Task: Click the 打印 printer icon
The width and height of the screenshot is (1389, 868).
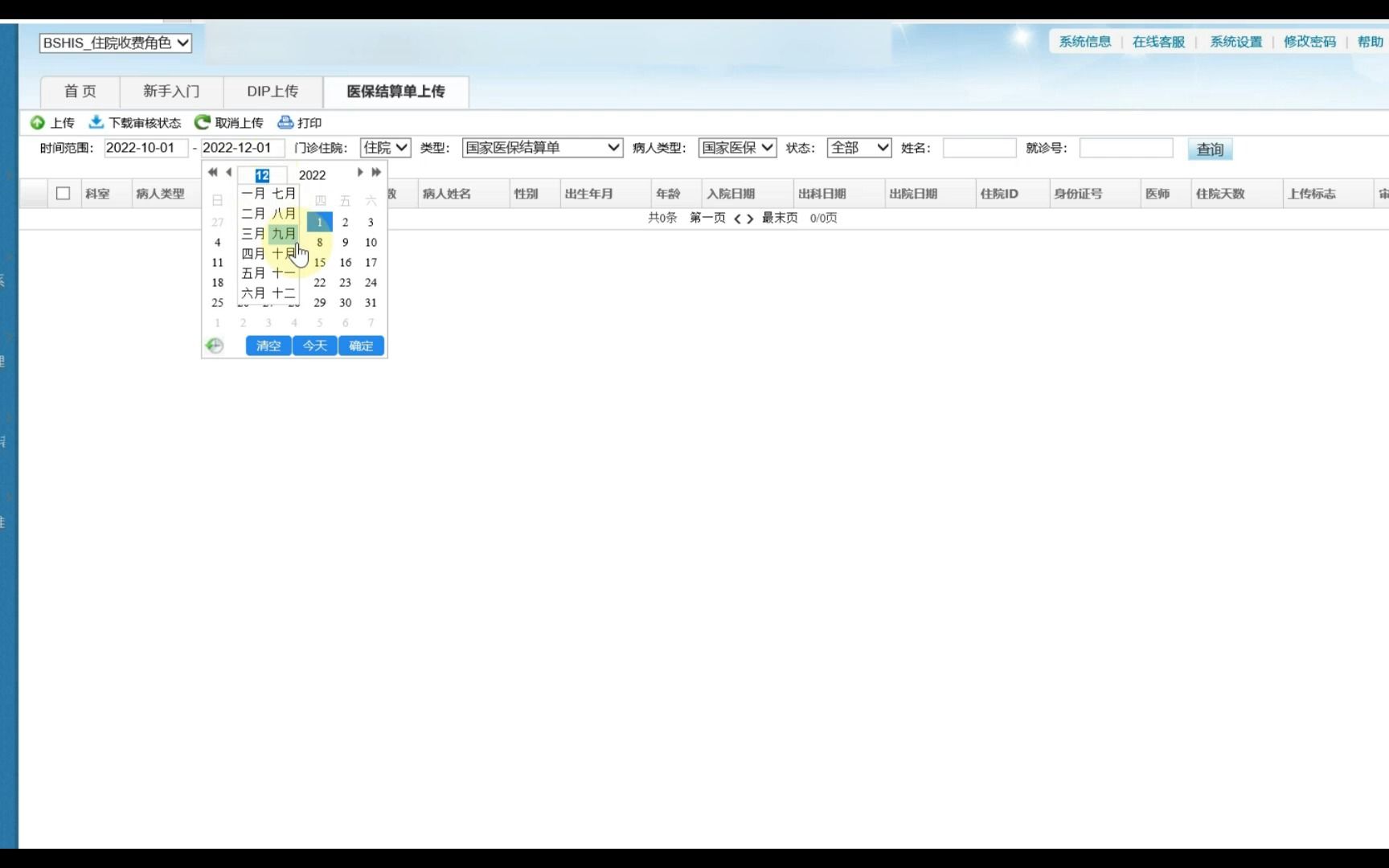Action: (285, 122)
